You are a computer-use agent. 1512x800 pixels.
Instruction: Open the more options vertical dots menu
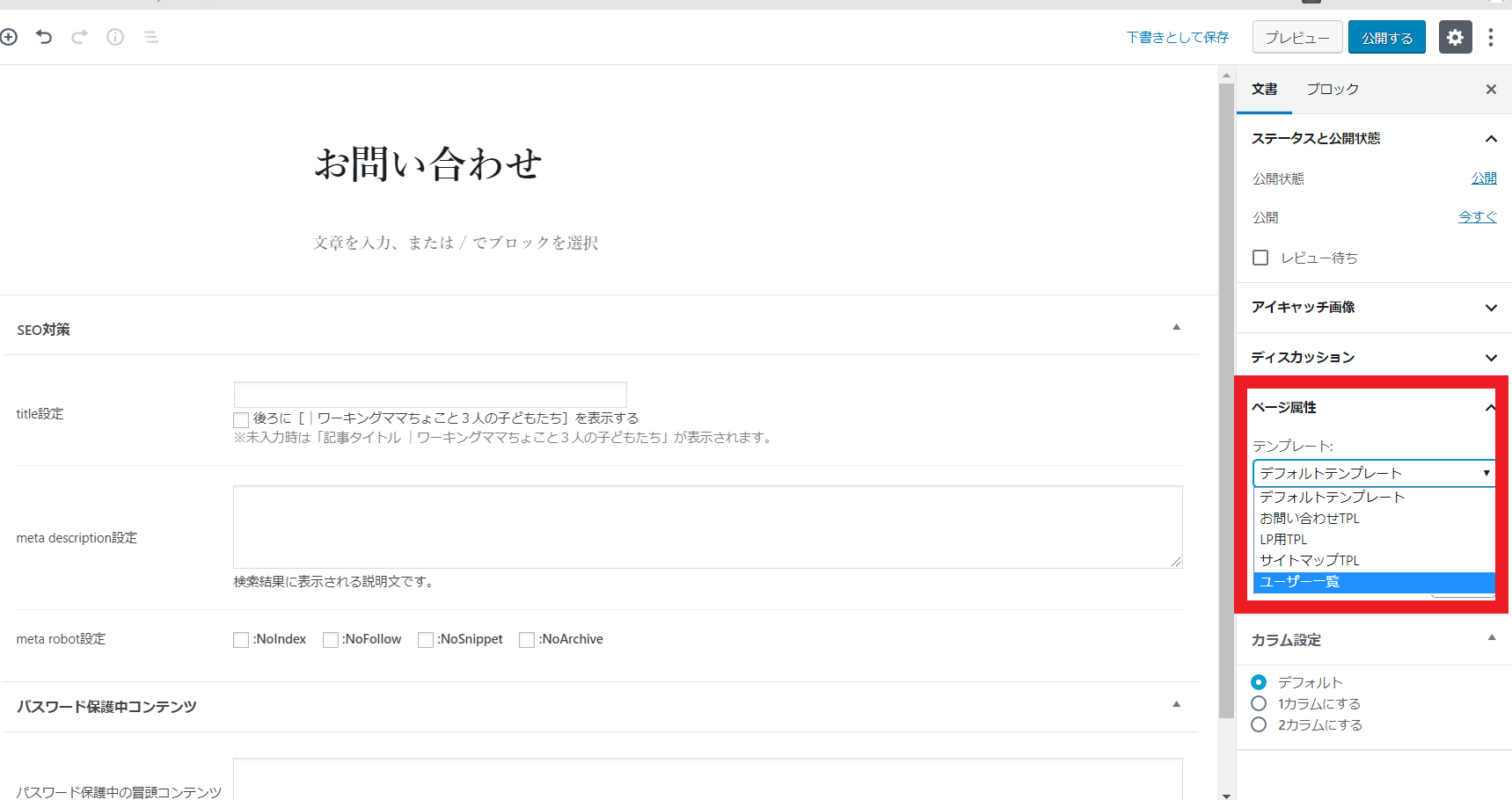(1490, 37)
